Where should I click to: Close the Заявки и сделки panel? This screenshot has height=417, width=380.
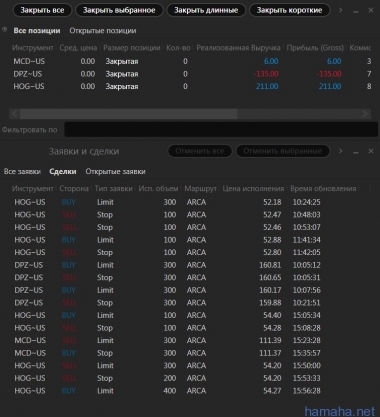pyautogui.click(x=371, y=151)
